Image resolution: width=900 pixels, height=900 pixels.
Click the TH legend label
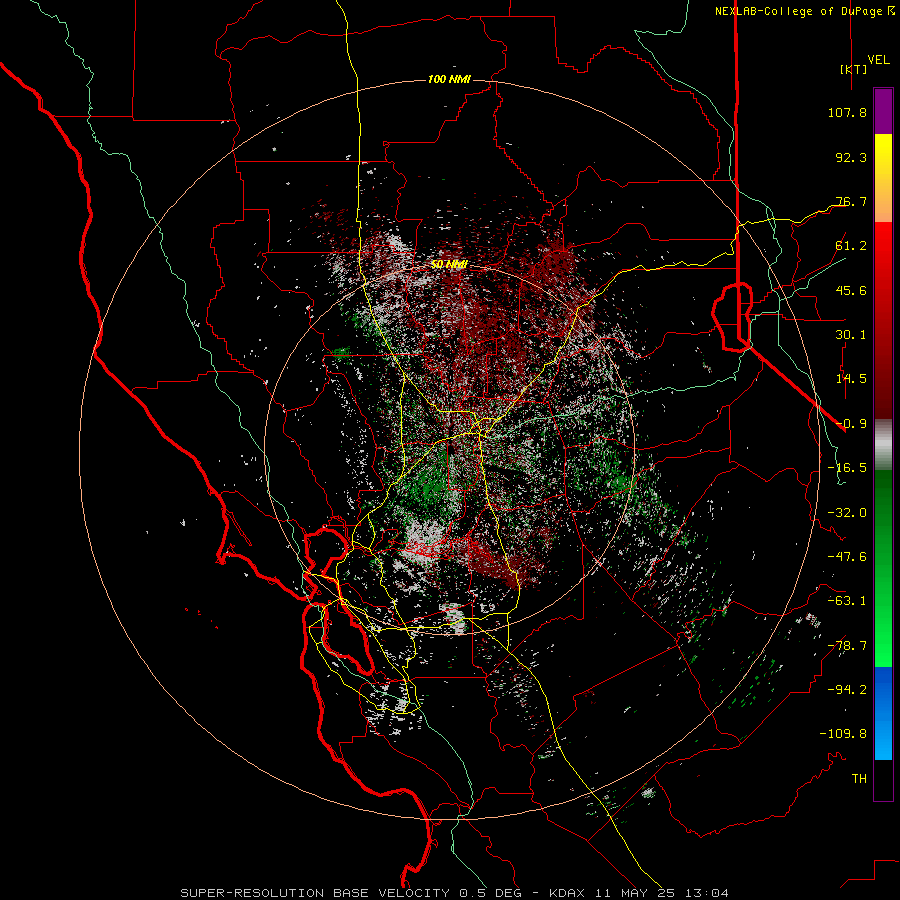coord(859,779)
